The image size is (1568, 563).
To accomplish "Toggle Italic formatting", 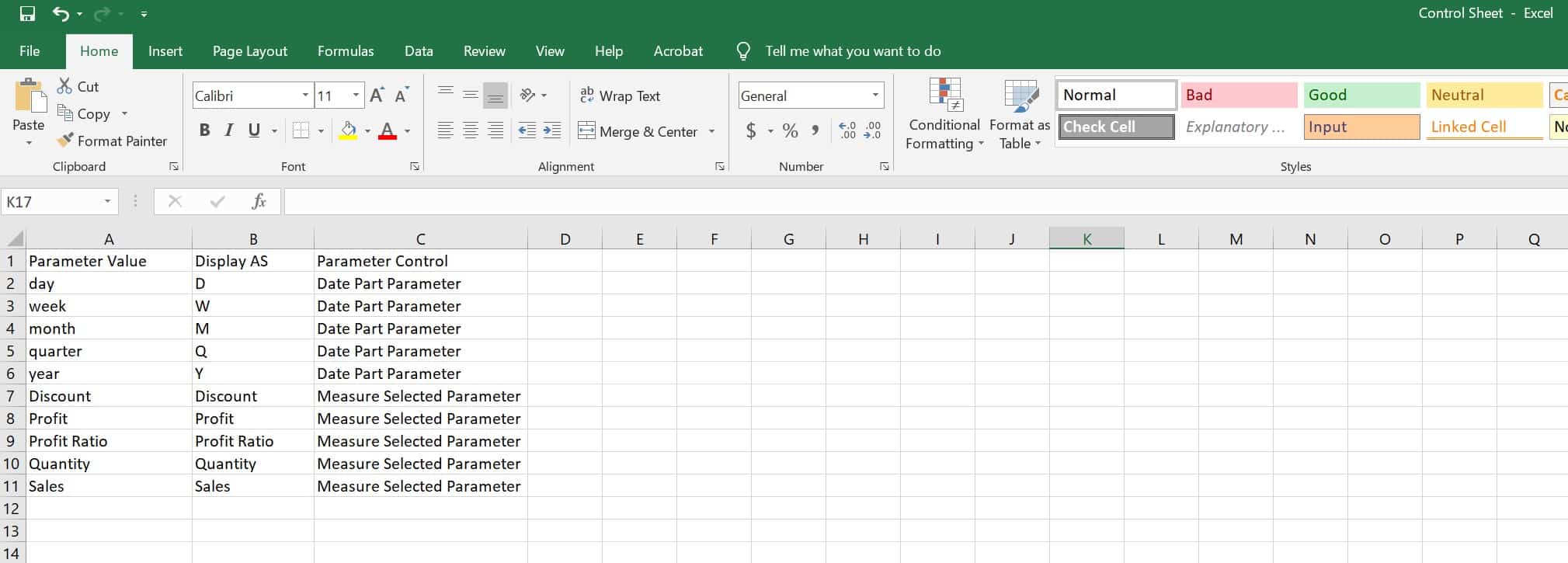I will 228,130.
